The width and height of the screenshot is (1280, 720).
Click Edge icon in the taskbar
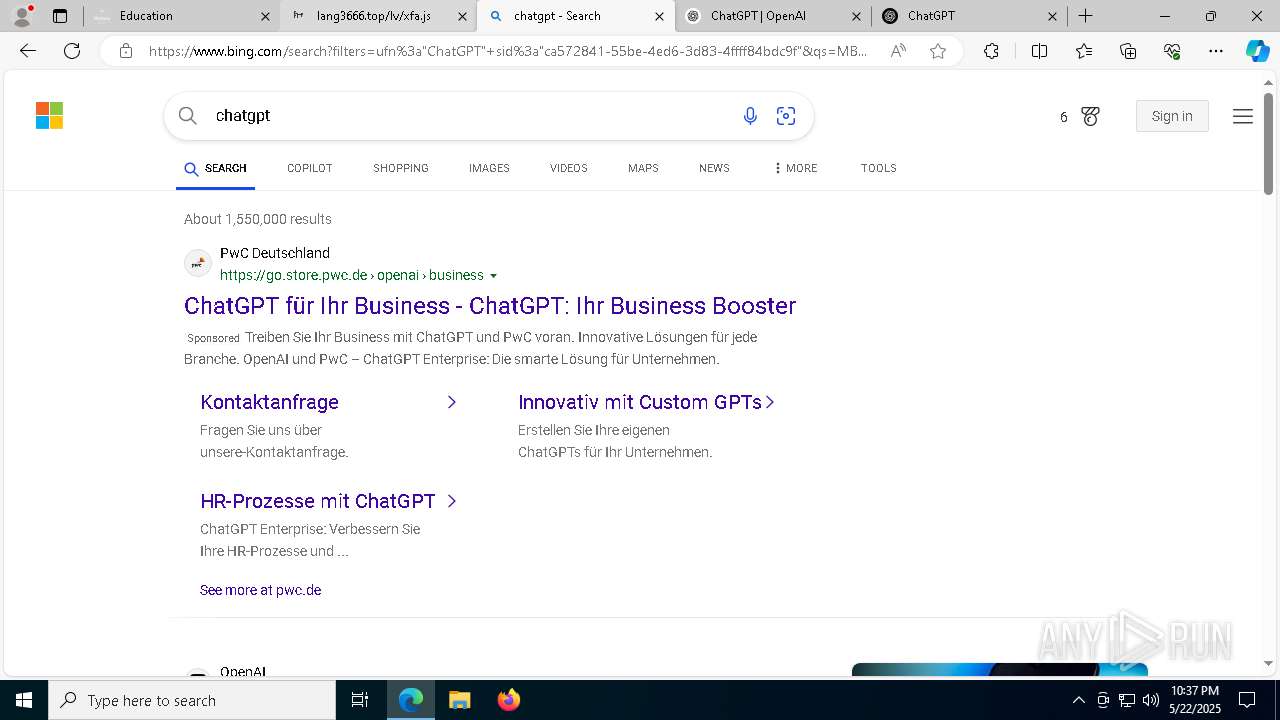(x=411, y=700)
